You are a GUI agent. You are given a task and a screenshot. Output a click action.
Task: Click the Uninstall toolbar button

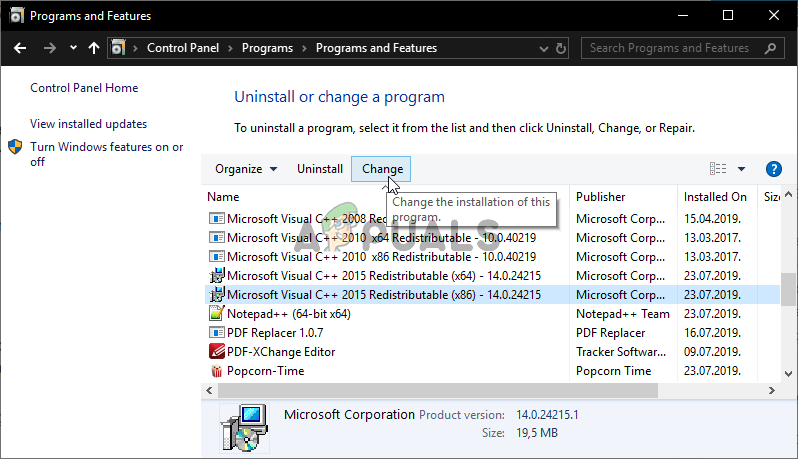click(320, 169)
